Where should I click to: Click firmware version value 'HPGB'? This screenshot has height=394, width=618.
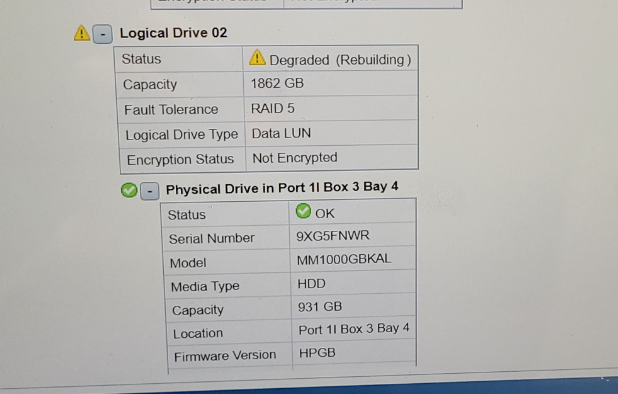pos(317,353)
